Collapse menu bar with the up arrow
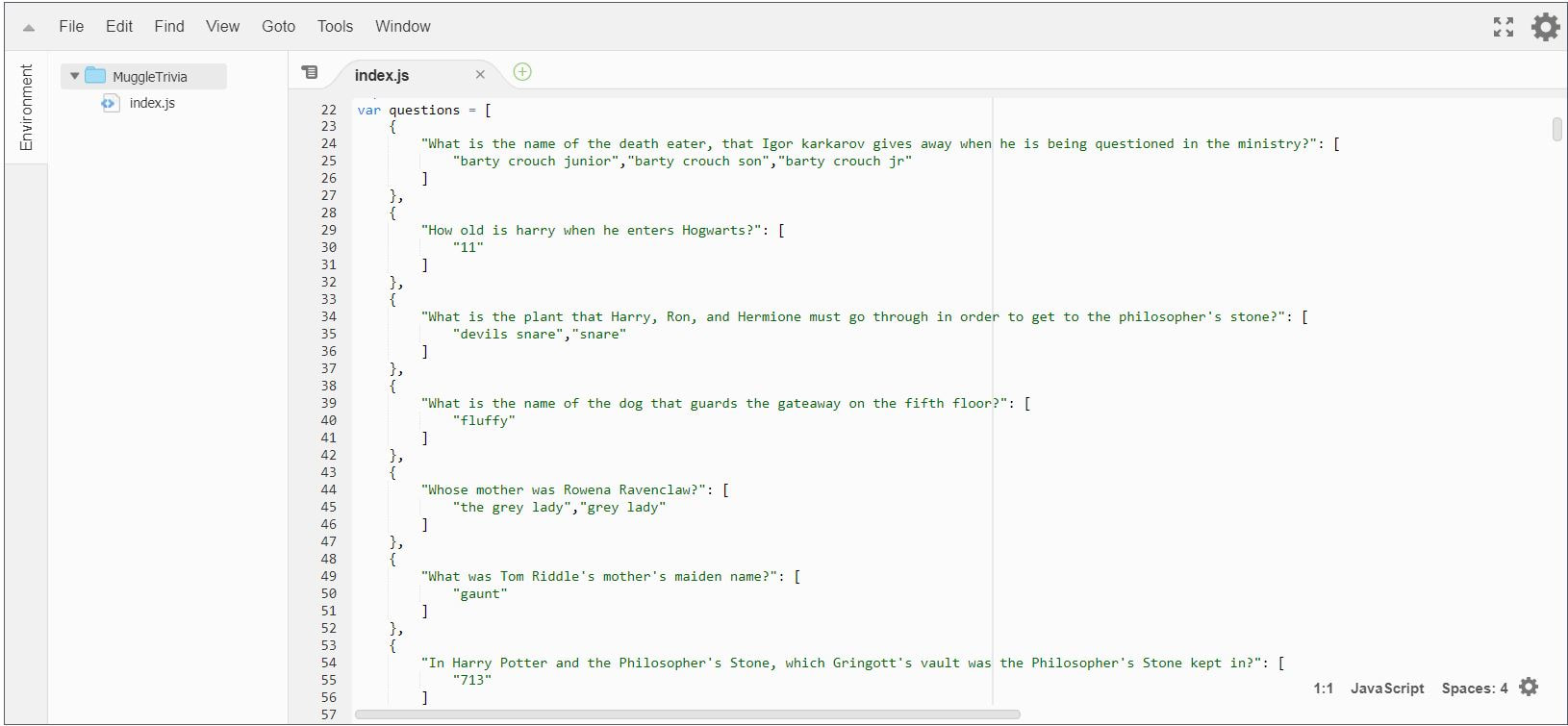 [x=29, y=28]
